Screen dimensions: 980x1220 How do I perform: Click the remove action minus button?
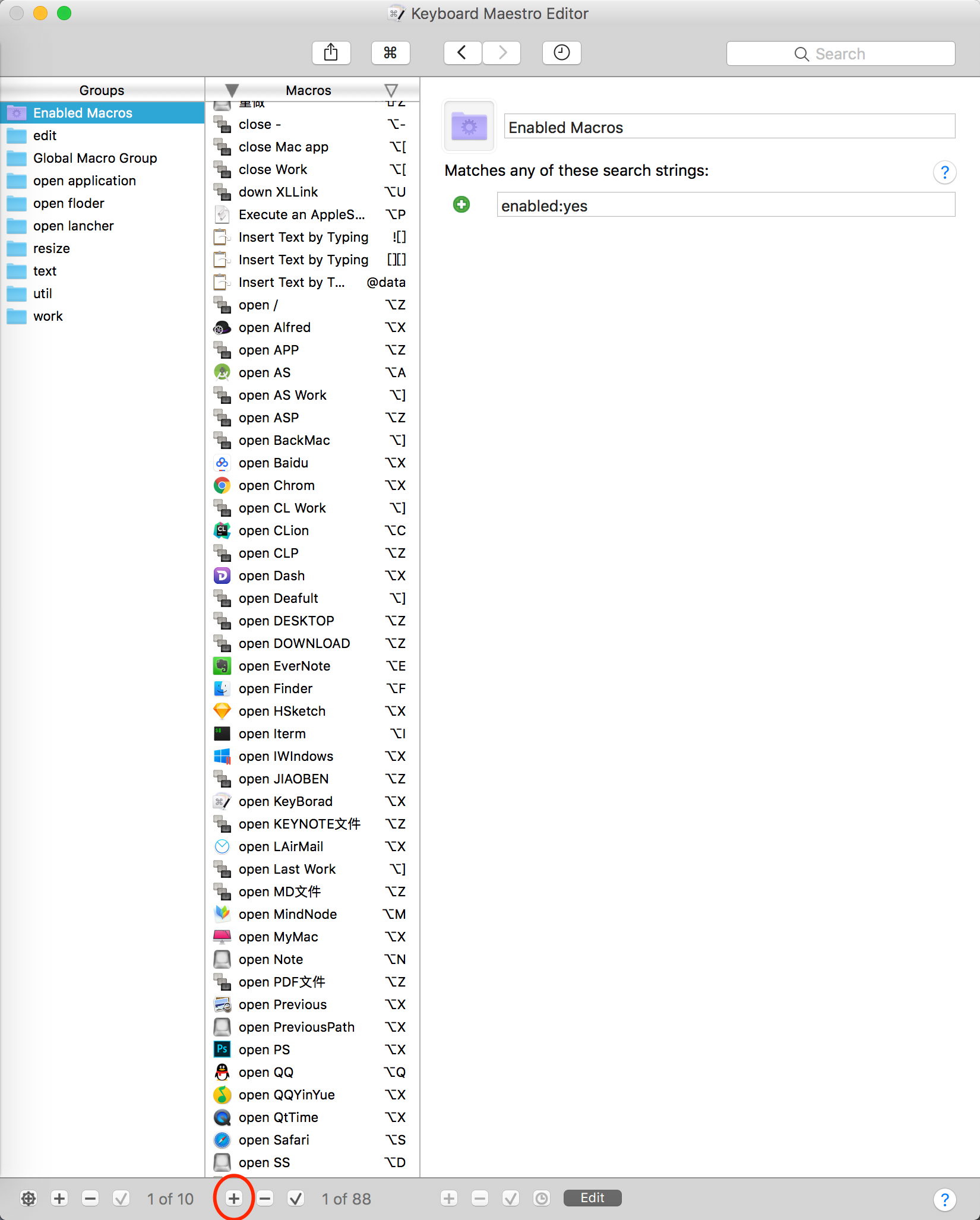coord(480,1199)
